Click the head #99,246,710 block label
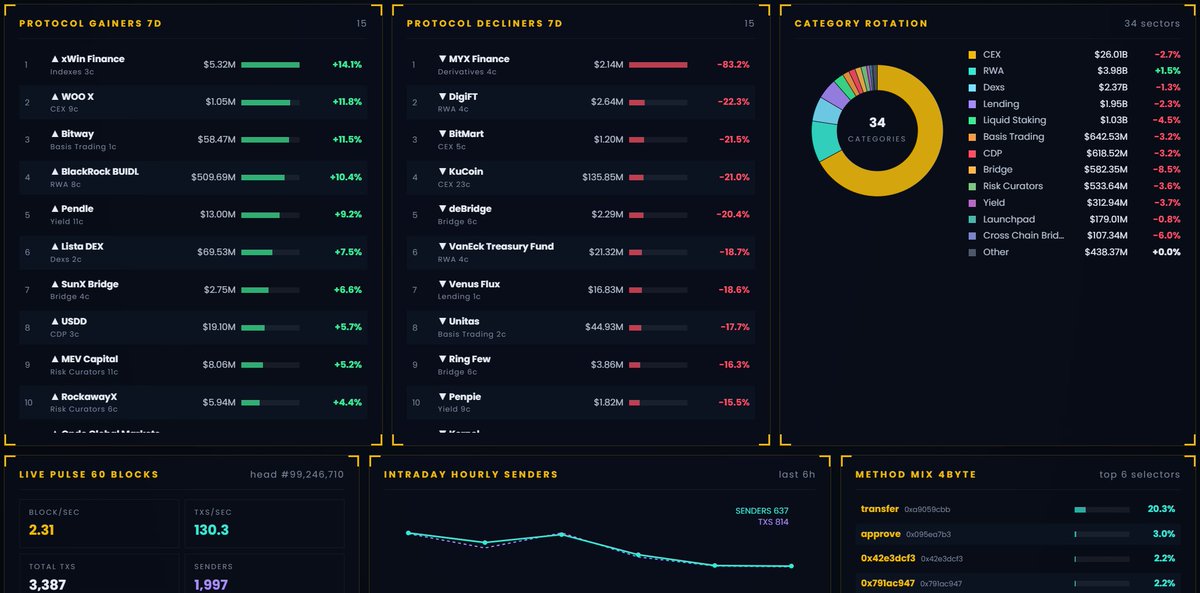The height and width of the screenshot is (593, 1200). tap(297, 474)
